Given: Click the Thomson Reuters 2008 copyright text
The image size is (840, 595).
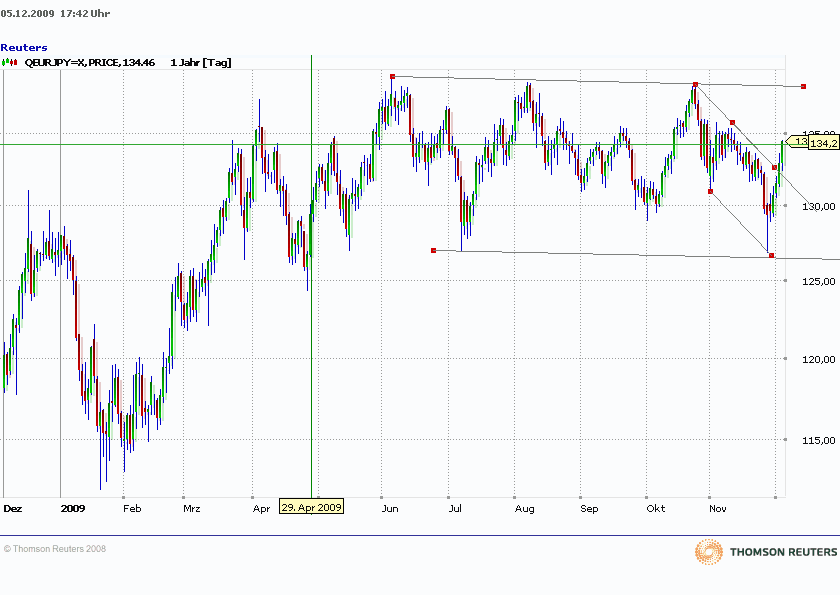Looking at the screenshot, I should (x=55, y=549).
